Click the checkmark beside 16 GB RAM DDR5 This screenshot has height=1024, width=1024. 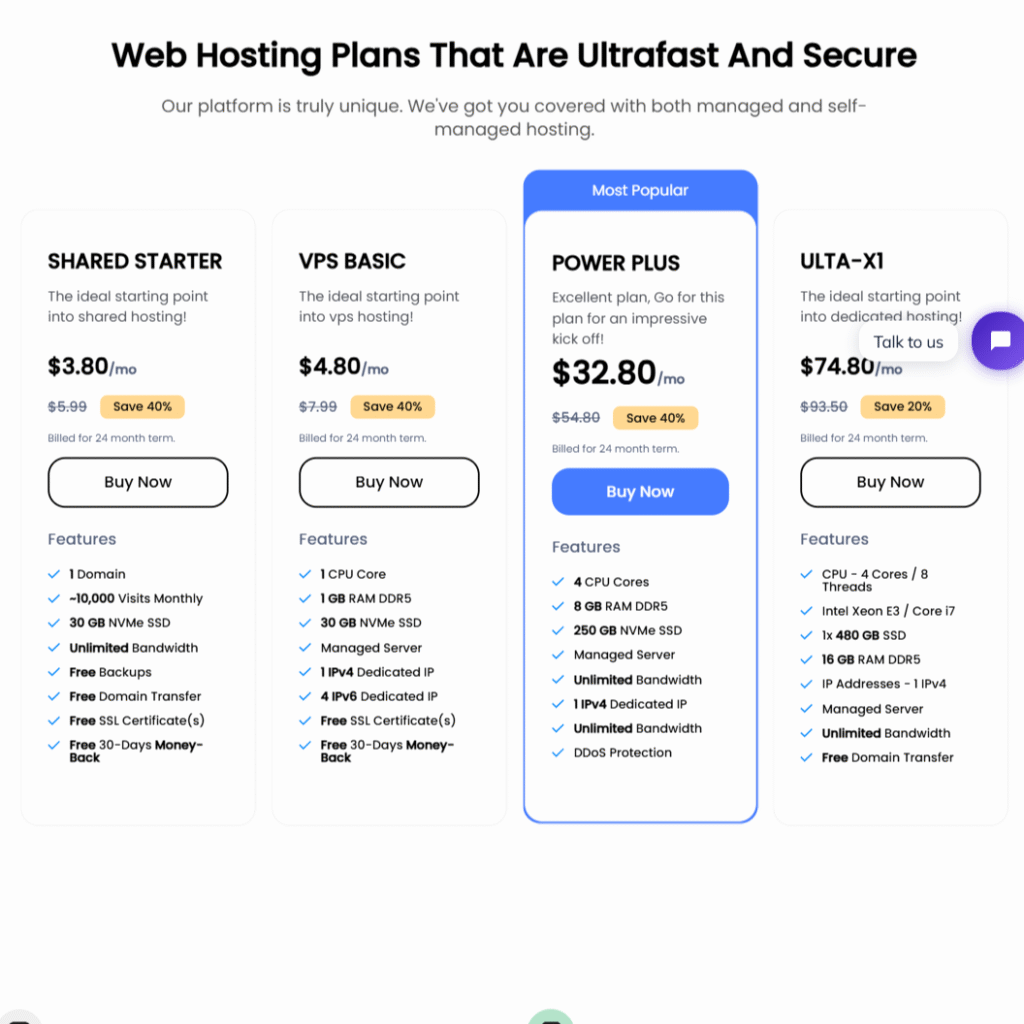tap(807, 660)
